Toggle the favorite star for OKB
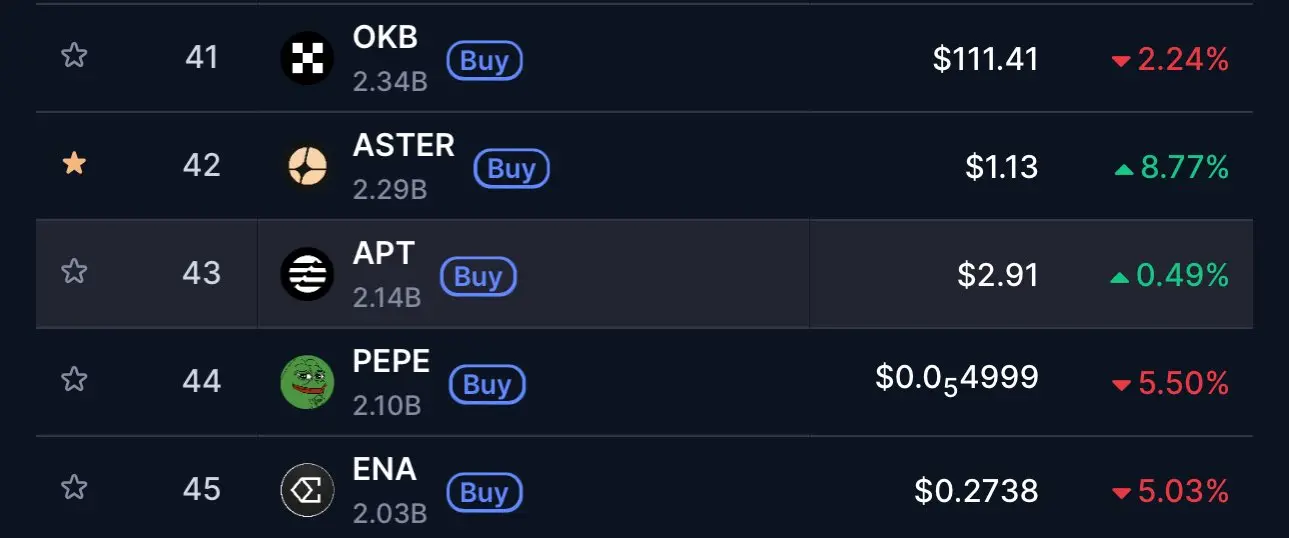This screenshot has width=1289, height=538. (x=74, y=56)
